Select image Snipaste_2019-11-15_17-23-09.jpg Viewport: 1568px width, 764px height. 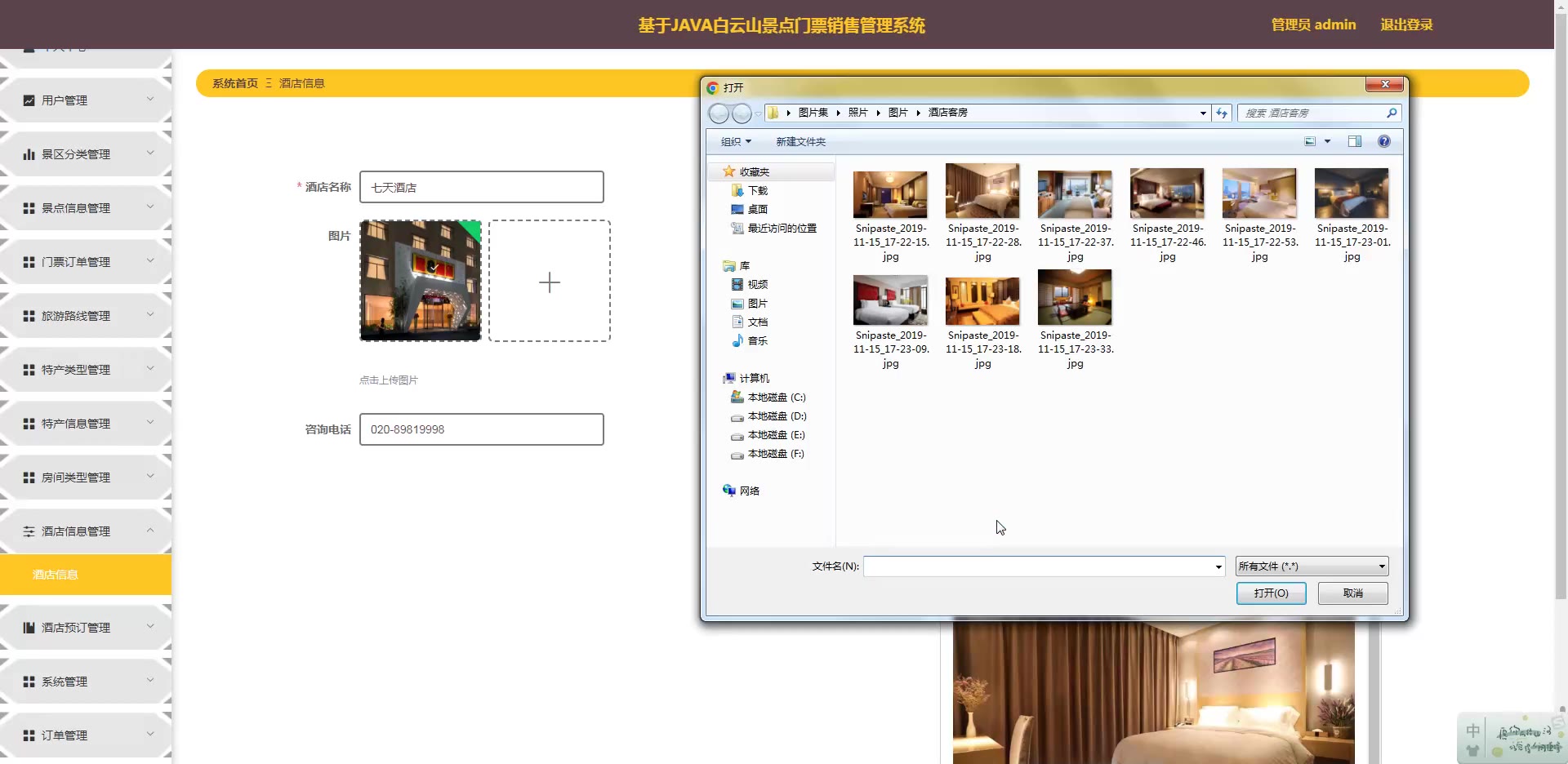(890, 322)
